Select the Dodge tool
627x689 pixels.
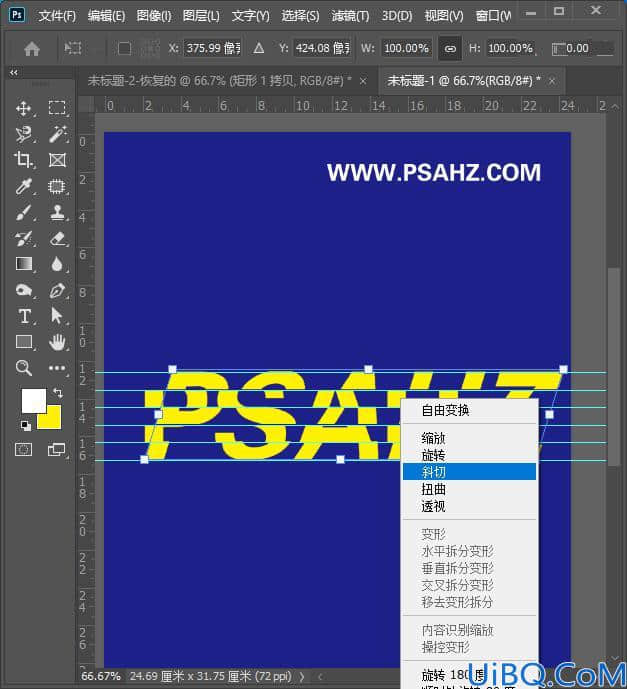coord(23,290)
